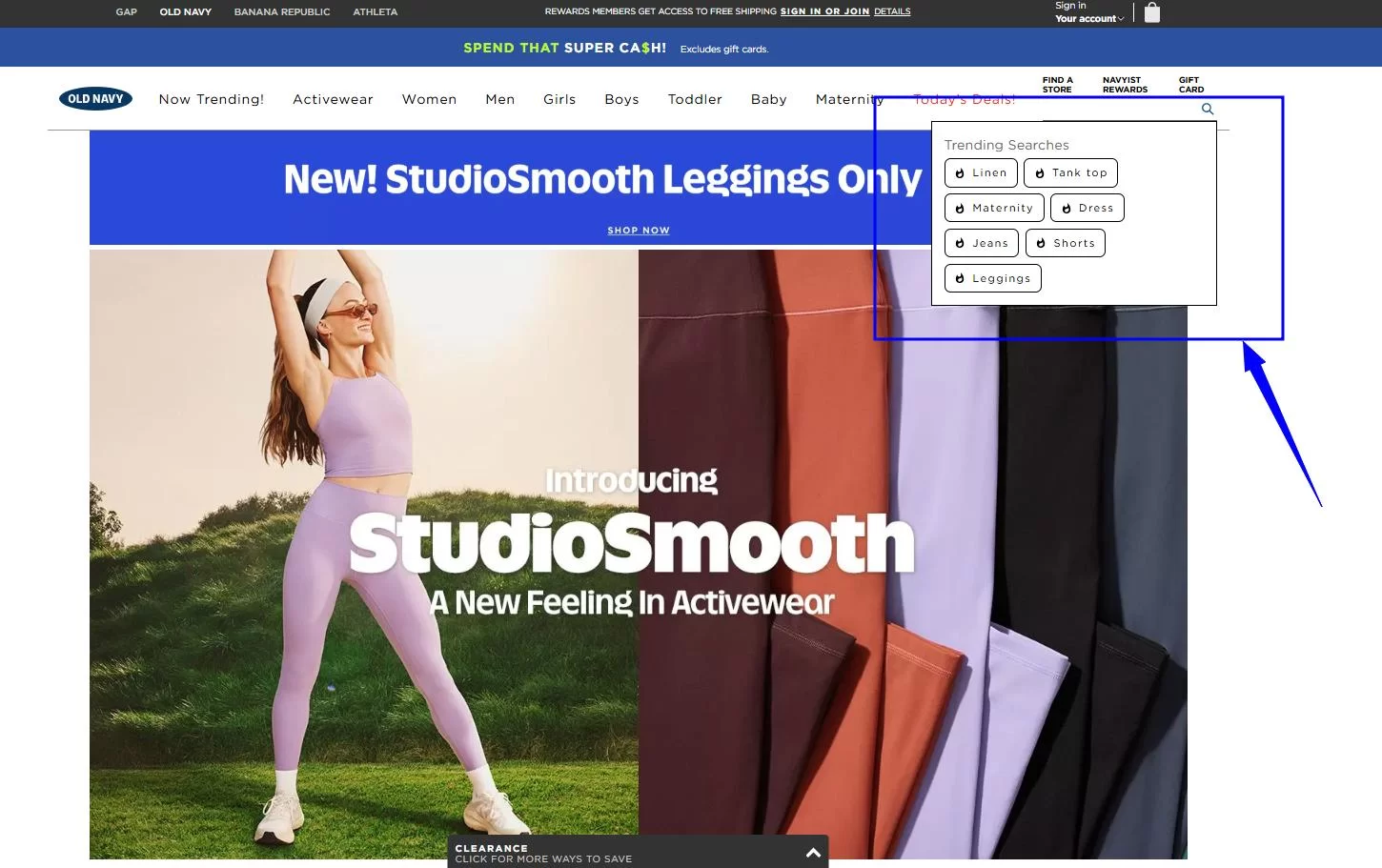1382x868 pixels.
Task: Expand the clearance drawer chevron
Action: tap(813, 853)
